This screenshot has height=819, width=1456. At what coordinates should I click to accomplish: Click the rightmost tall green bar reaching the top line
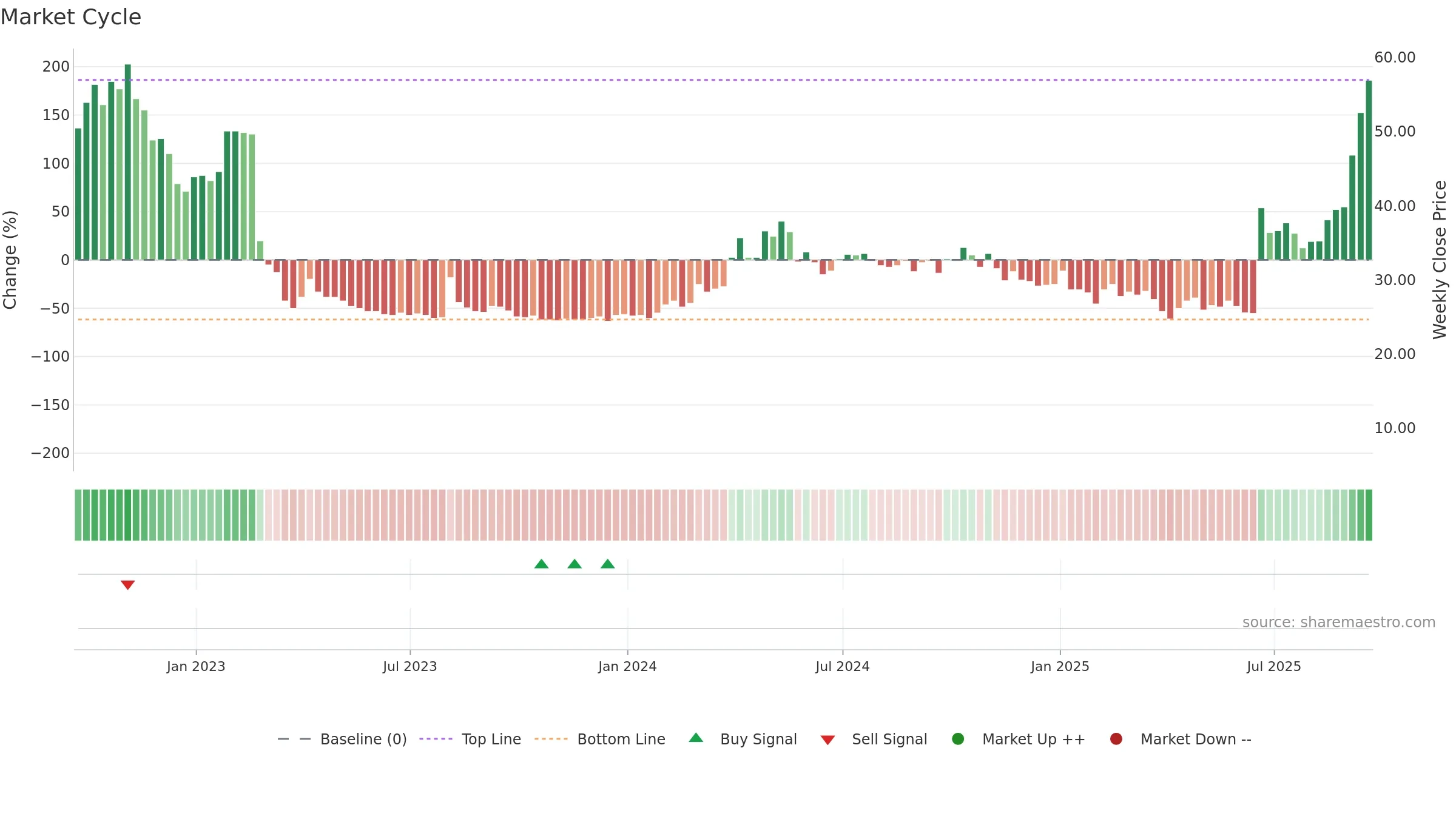click(1369, 170)
